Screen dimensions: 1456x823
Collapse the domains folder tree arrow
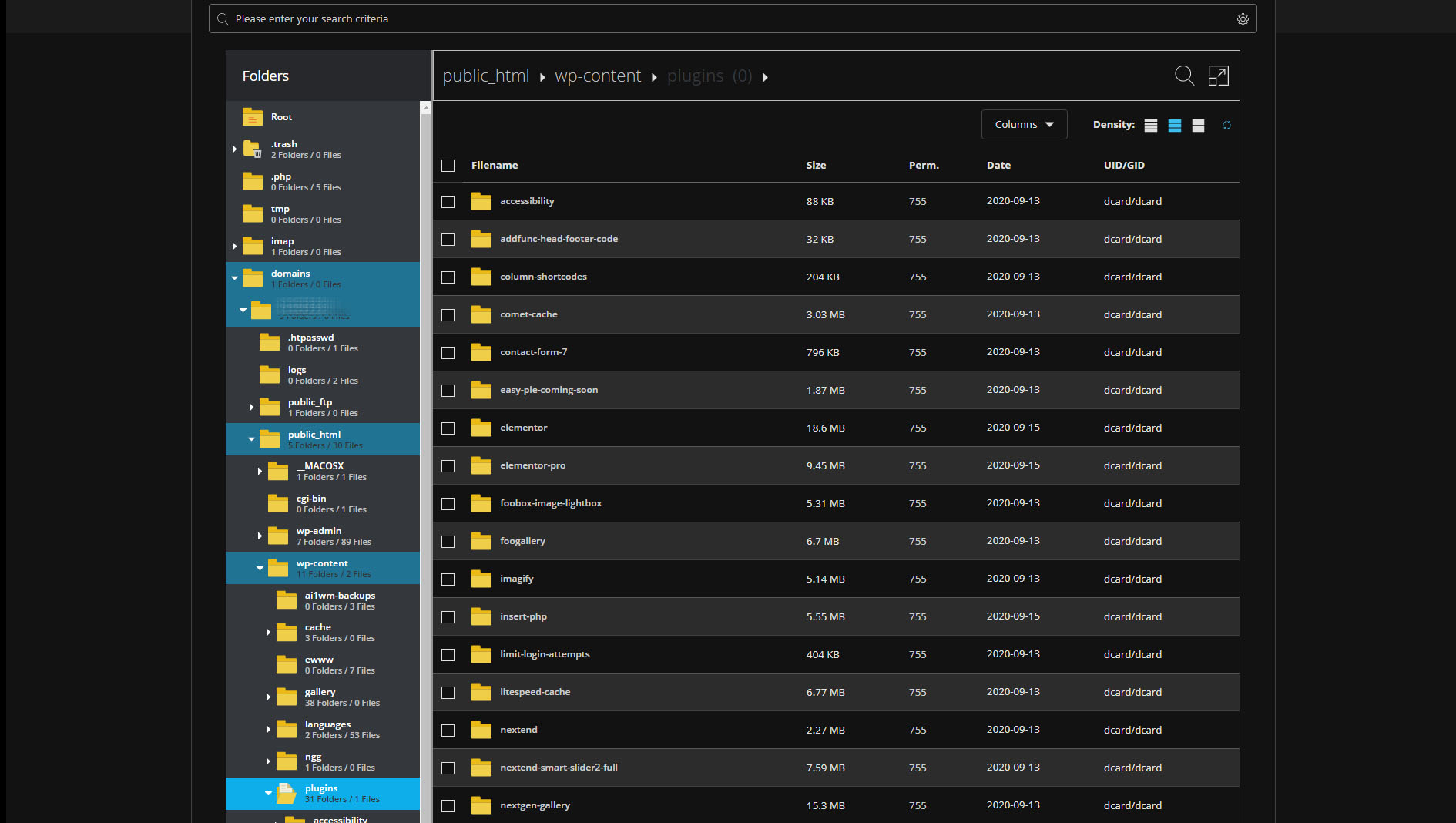click(234, 278)
